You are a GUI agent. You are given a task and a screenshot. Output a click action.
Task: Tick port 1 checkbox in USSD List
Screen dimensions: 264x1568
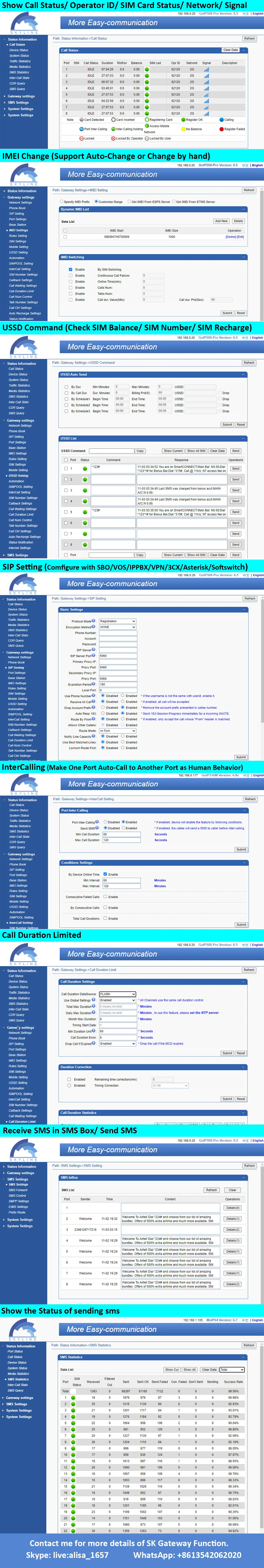pos(66,469)
